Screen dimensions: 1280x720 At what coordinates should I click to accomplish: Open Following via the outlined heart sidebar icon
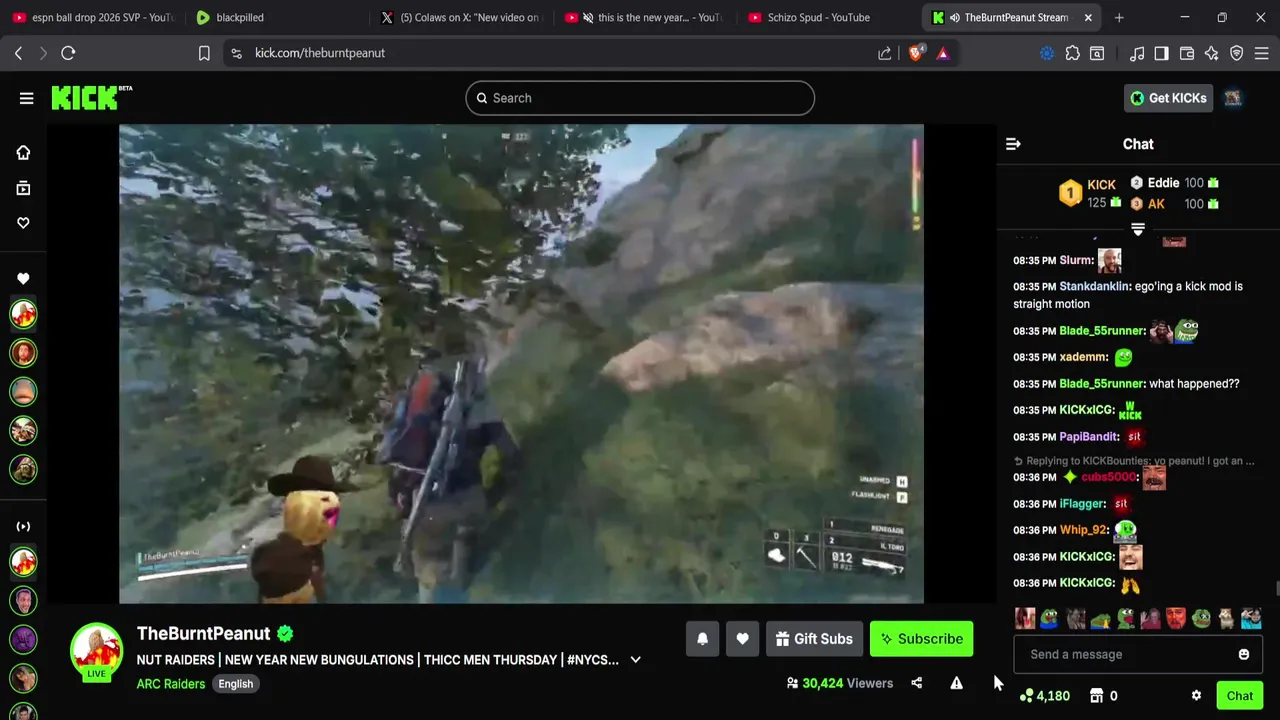tap(23, 223)
